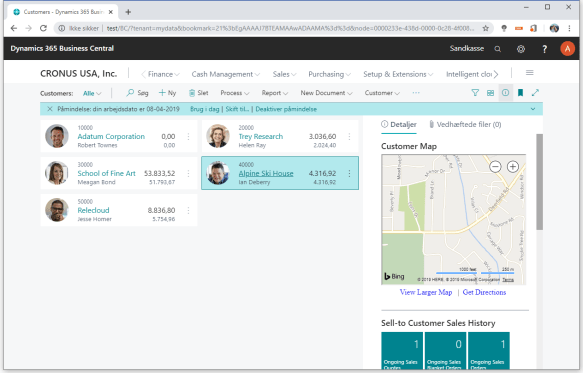583x373 pixels.
Task: Open the View Larger Map link
Action: pos(426,292)
